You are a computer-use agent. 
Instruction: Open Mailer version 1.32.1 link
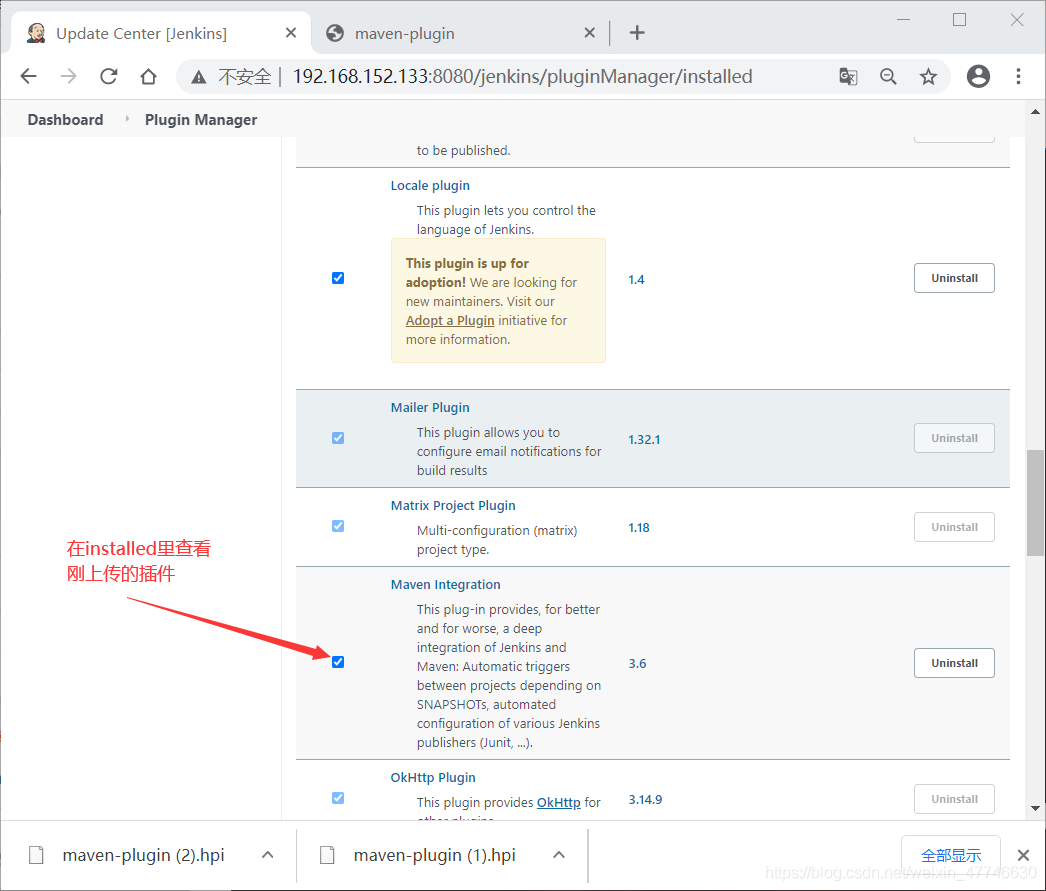(644, 439)
